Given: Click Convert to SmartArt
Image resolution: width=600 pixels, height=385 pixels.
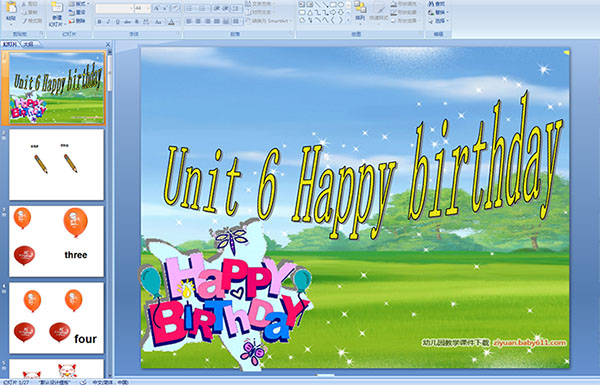Looking at the screenshot, I should pos(269,21).
